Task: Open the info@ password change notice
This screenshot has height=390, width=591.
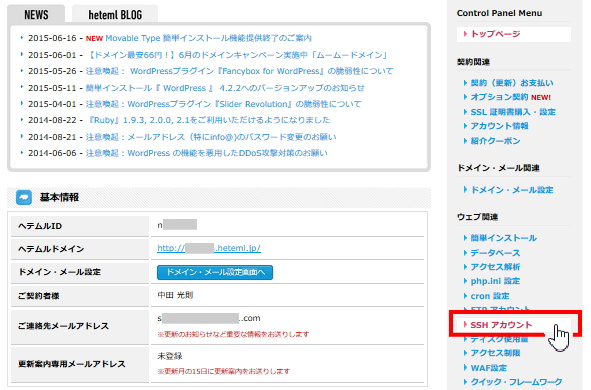Action: coord(211,137)
